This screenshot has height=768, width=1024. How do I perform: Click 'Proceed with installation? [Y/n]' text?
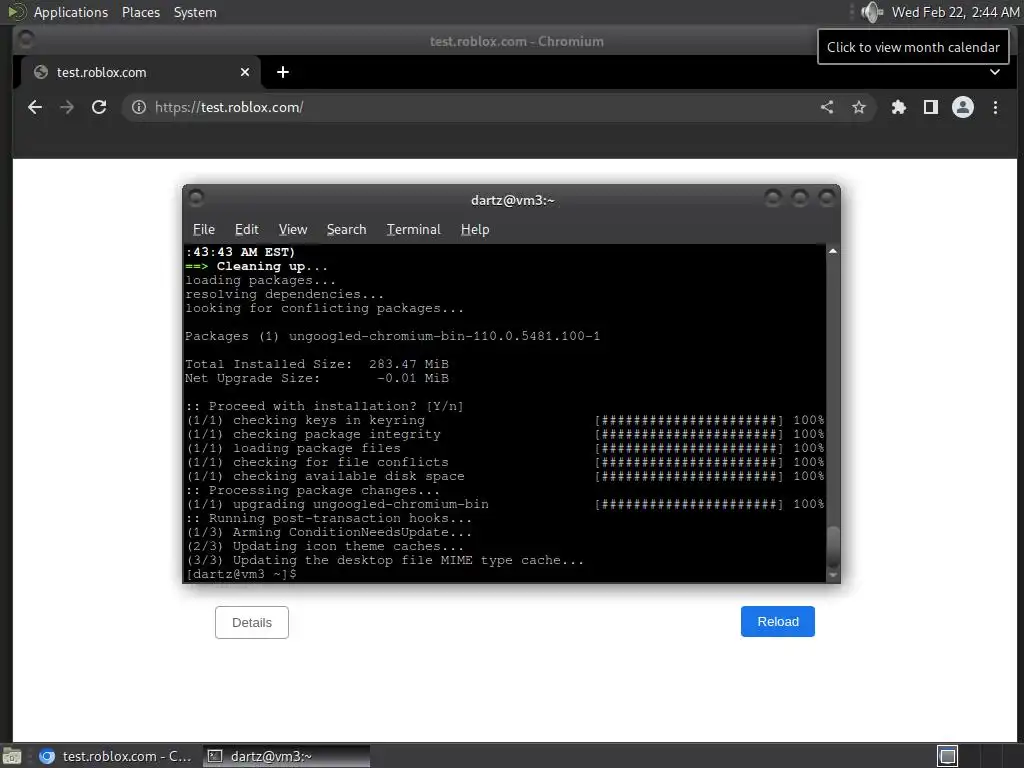click(336, 406)
